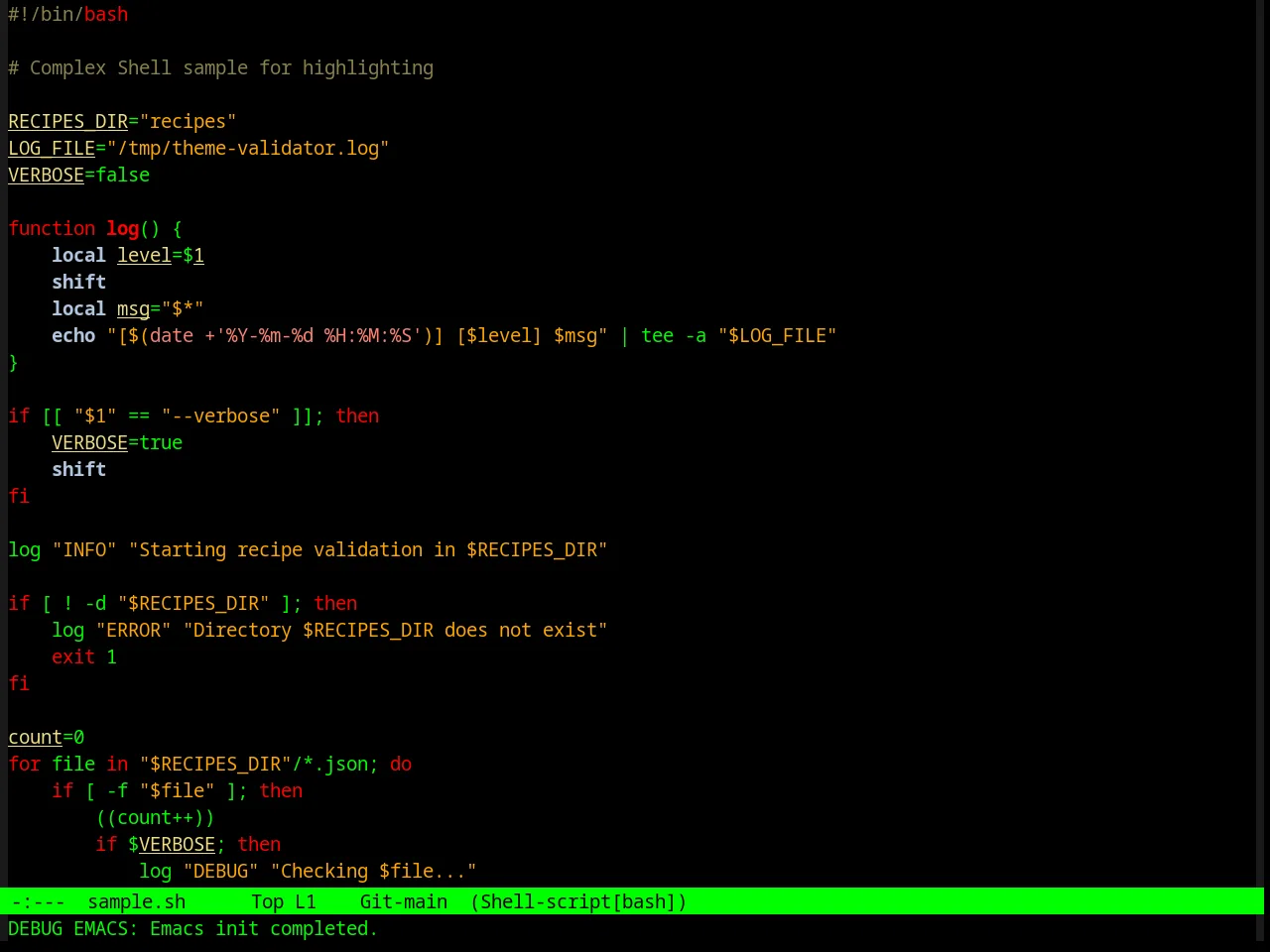Place cursor on VERBOSE=false line
Image resolution: width=1270 pixels, height=952 pixels.
tap(79, 176)
